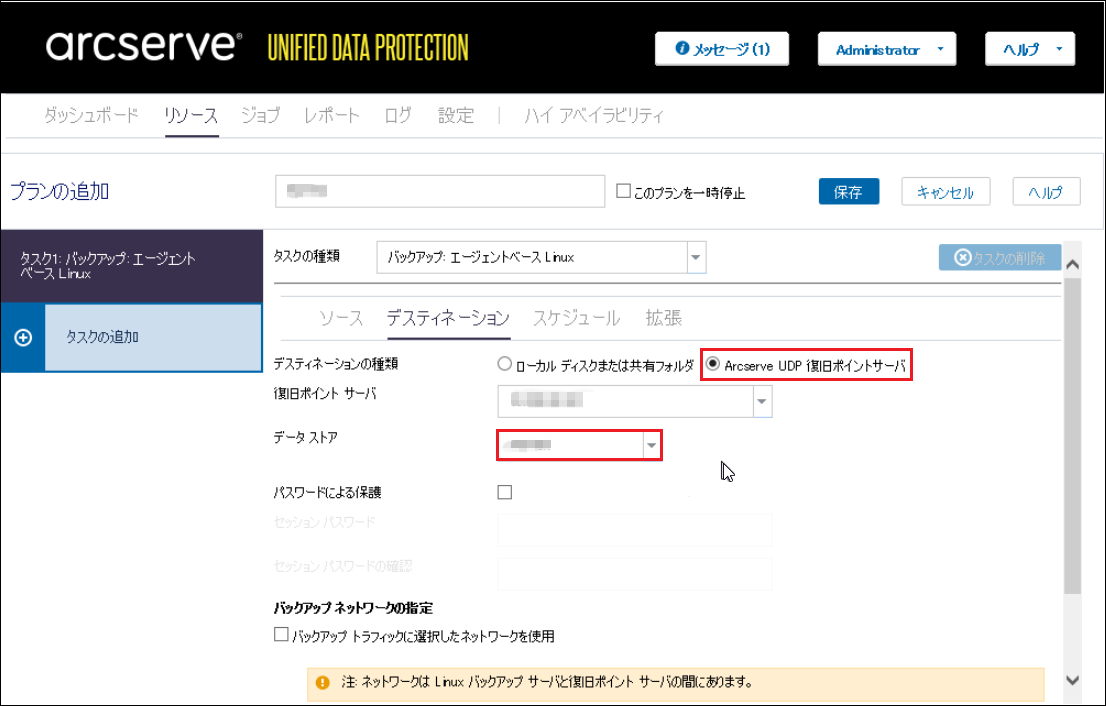Click the キャンセル button
This screenshot has width=1106, height=706.
tap(946, 192)
